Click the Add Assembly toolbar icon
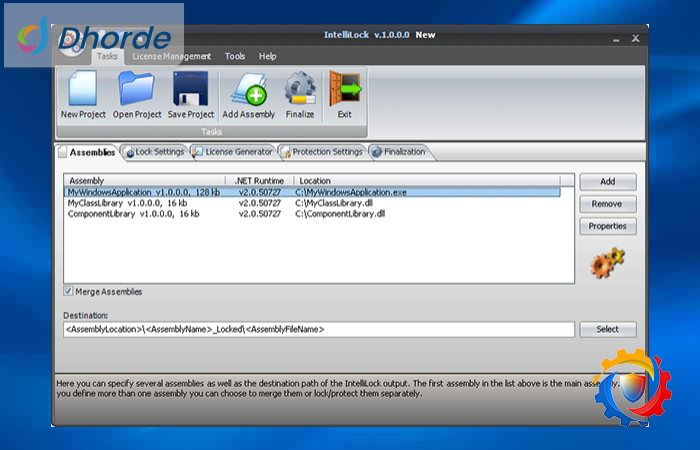Screen dimensions: 700x450 click(x=248, y=90)
